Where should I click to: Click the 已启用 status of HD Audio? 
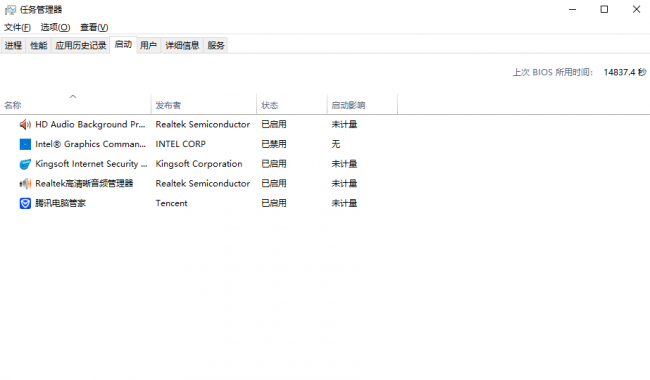pyautogui.click(x=274, y=124)
